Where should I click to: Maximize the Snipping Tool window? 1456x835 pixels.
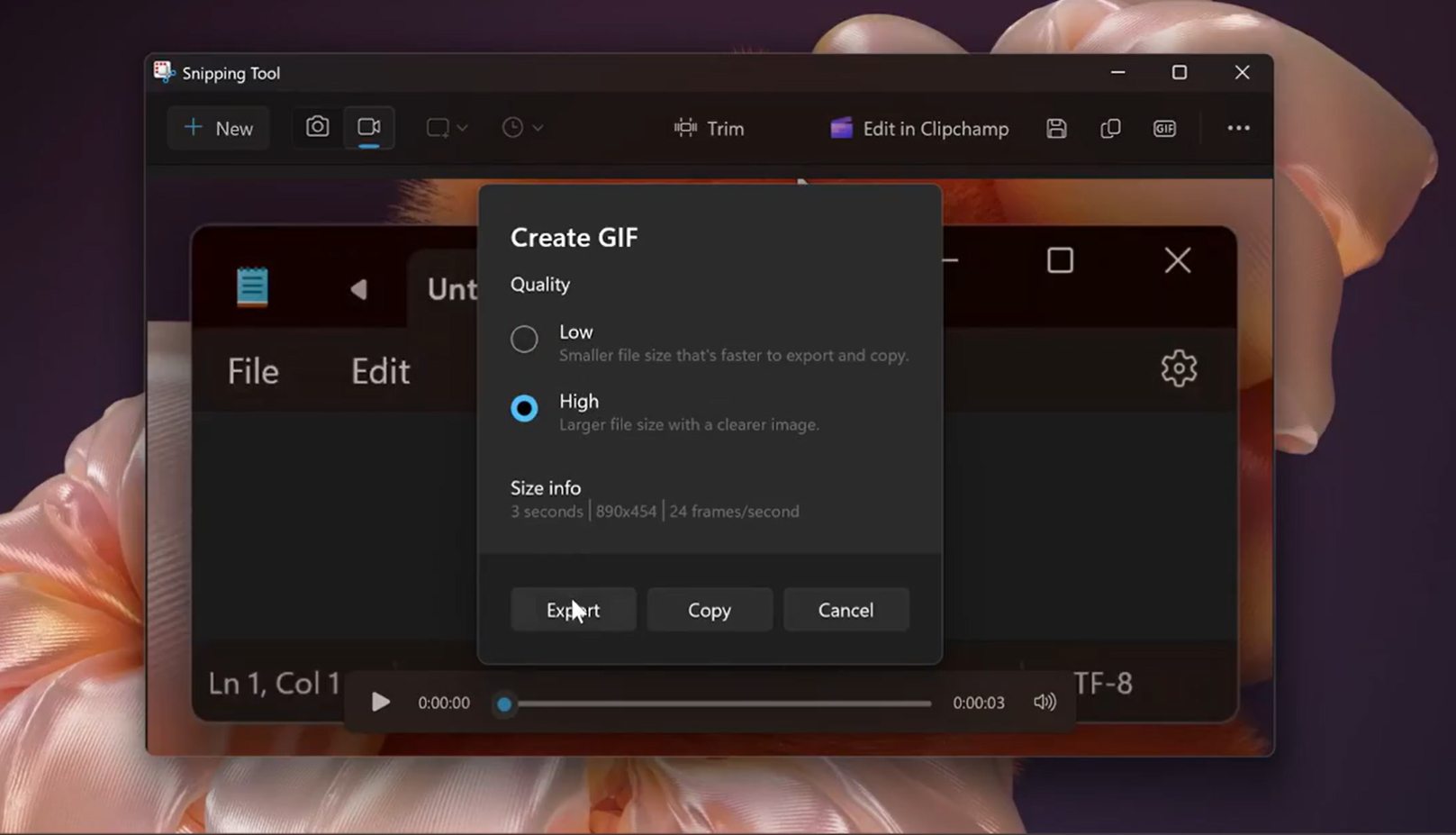coord(1179,72)
